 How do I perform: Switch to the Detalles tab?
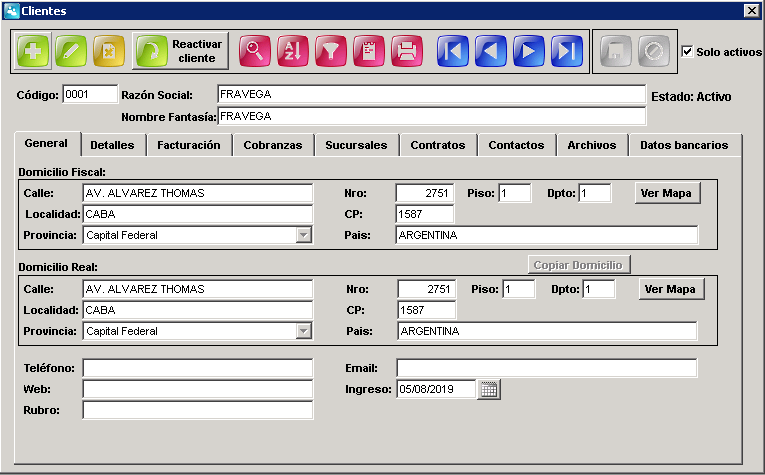click(112, 145)
